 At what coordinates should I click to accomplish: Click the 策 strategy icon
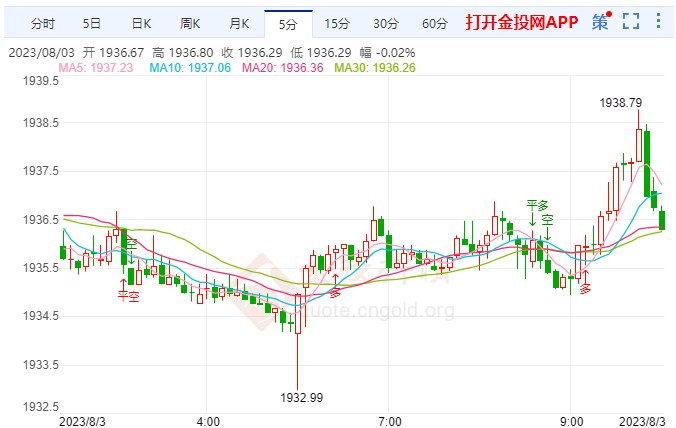point(601,21)
